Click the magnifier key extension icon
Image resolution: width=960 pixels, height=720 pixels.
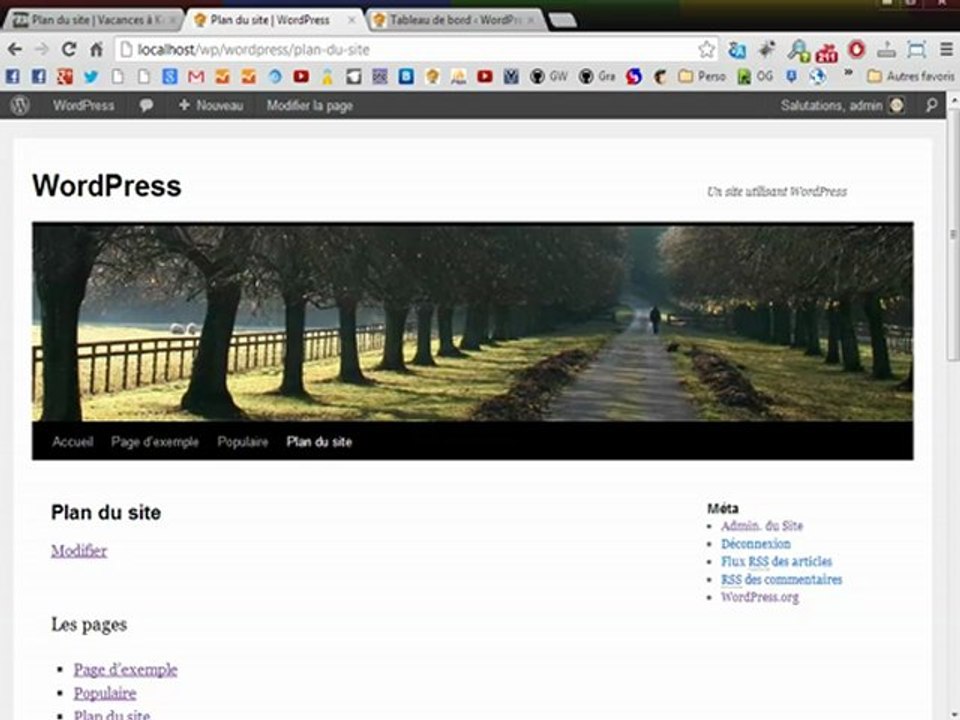click(798, 50)
